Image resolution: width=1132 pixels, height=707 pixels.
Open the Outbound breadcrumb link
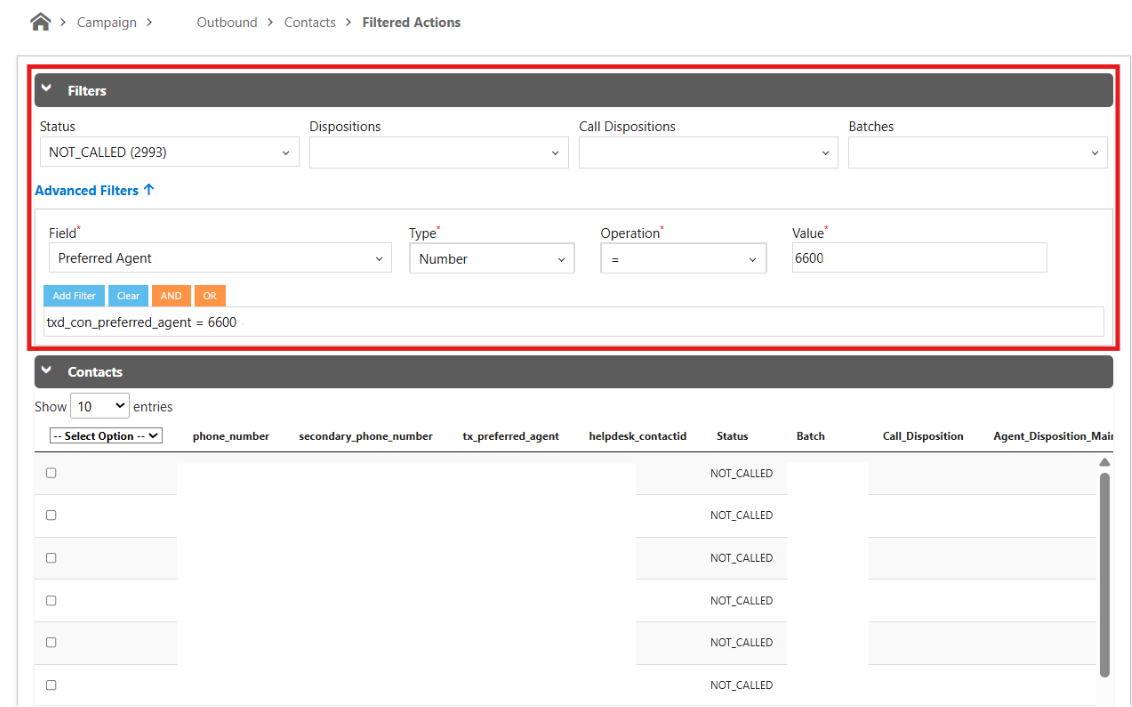tap(227, 22)
